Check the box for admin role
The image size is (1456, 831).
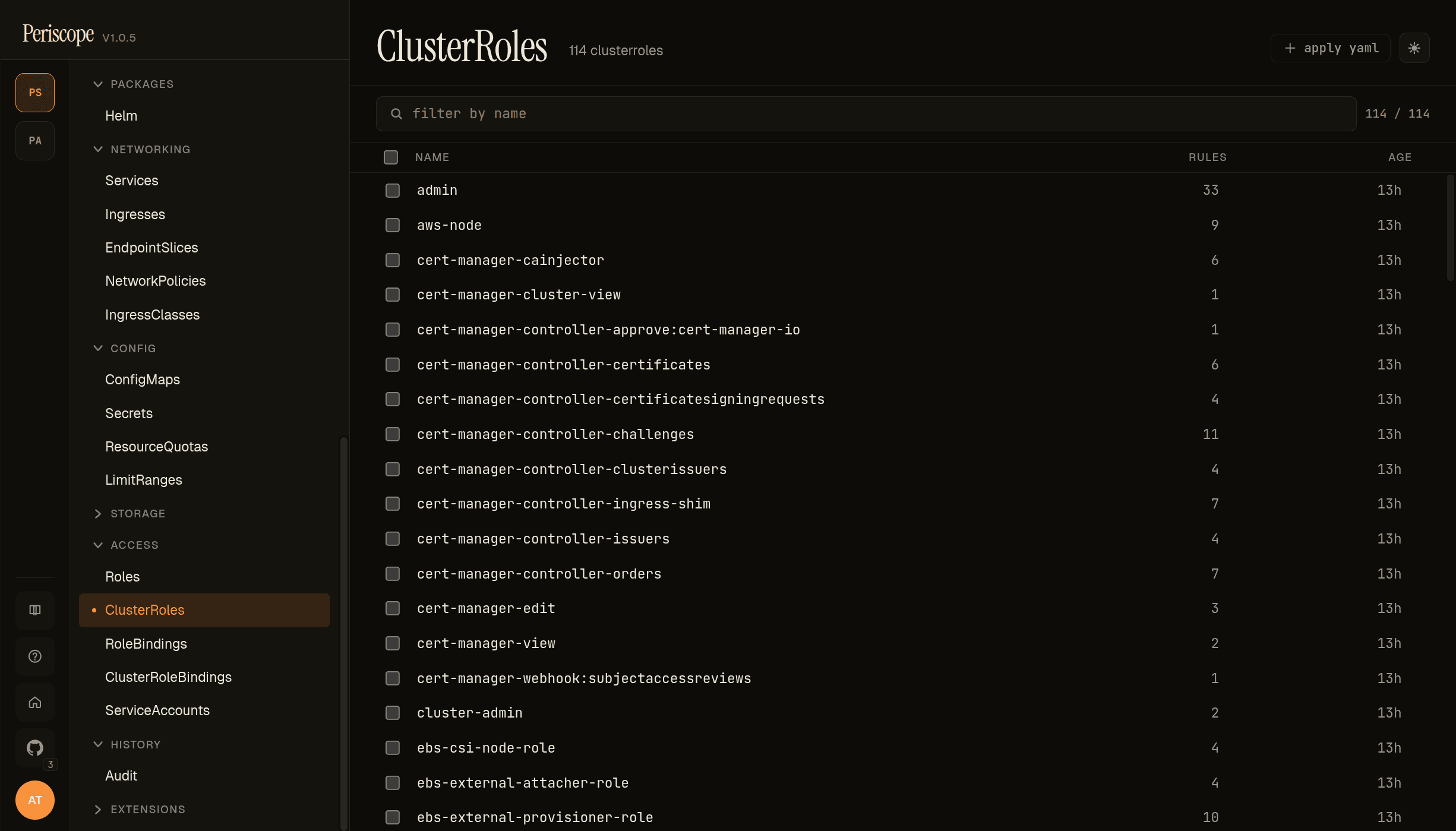click(x=393, y=191)
